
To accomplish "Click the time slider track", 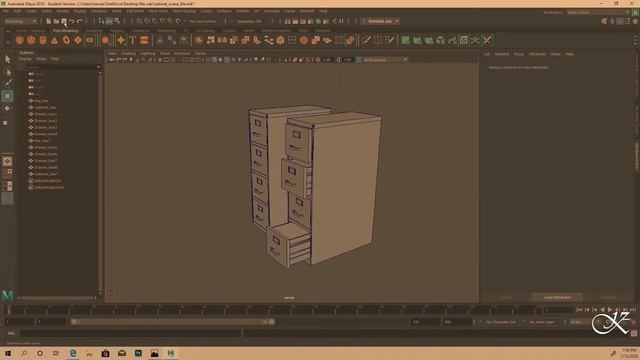I will tap(273, 310).
